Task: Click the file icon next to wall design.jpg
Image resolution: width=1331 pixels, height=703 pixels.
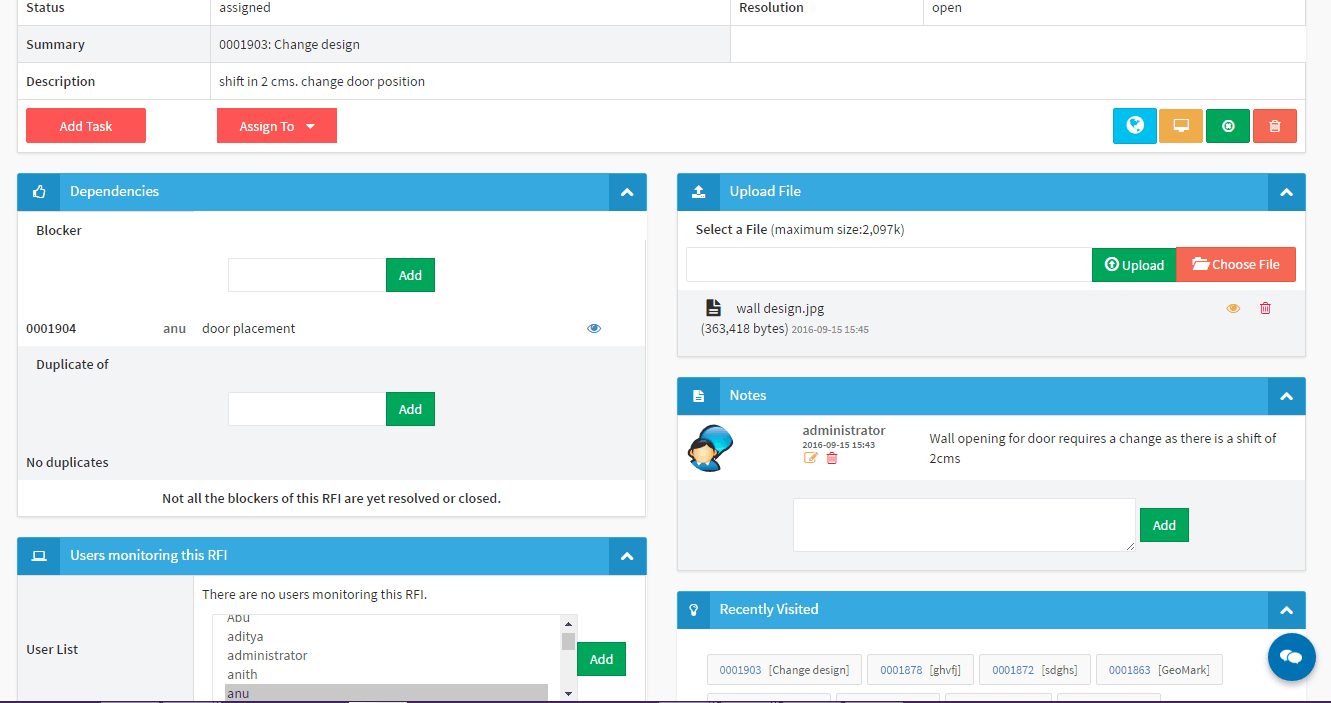Action: pos(713,308)
